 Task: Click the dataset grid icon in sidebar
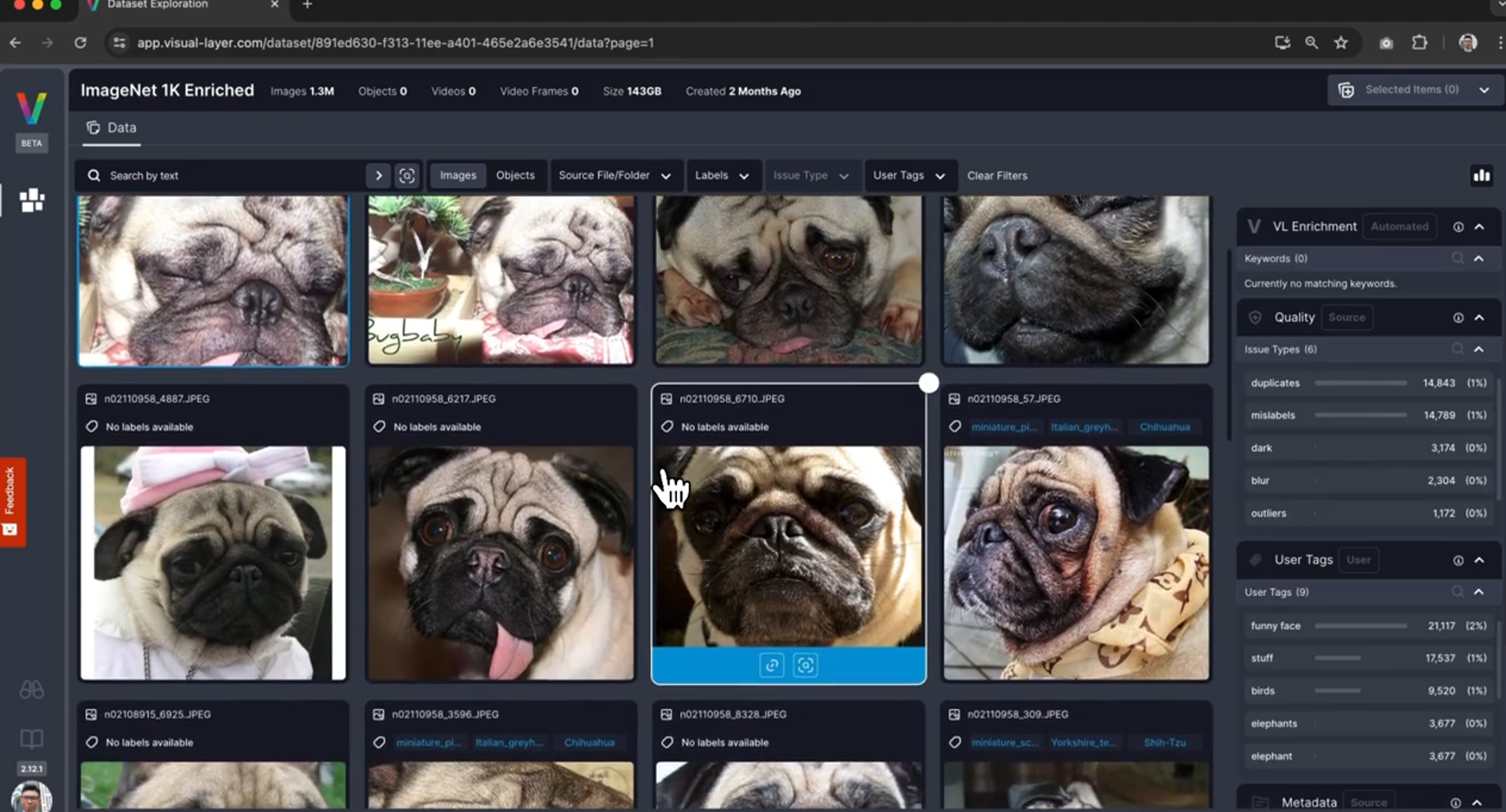(x=32, y=200)
